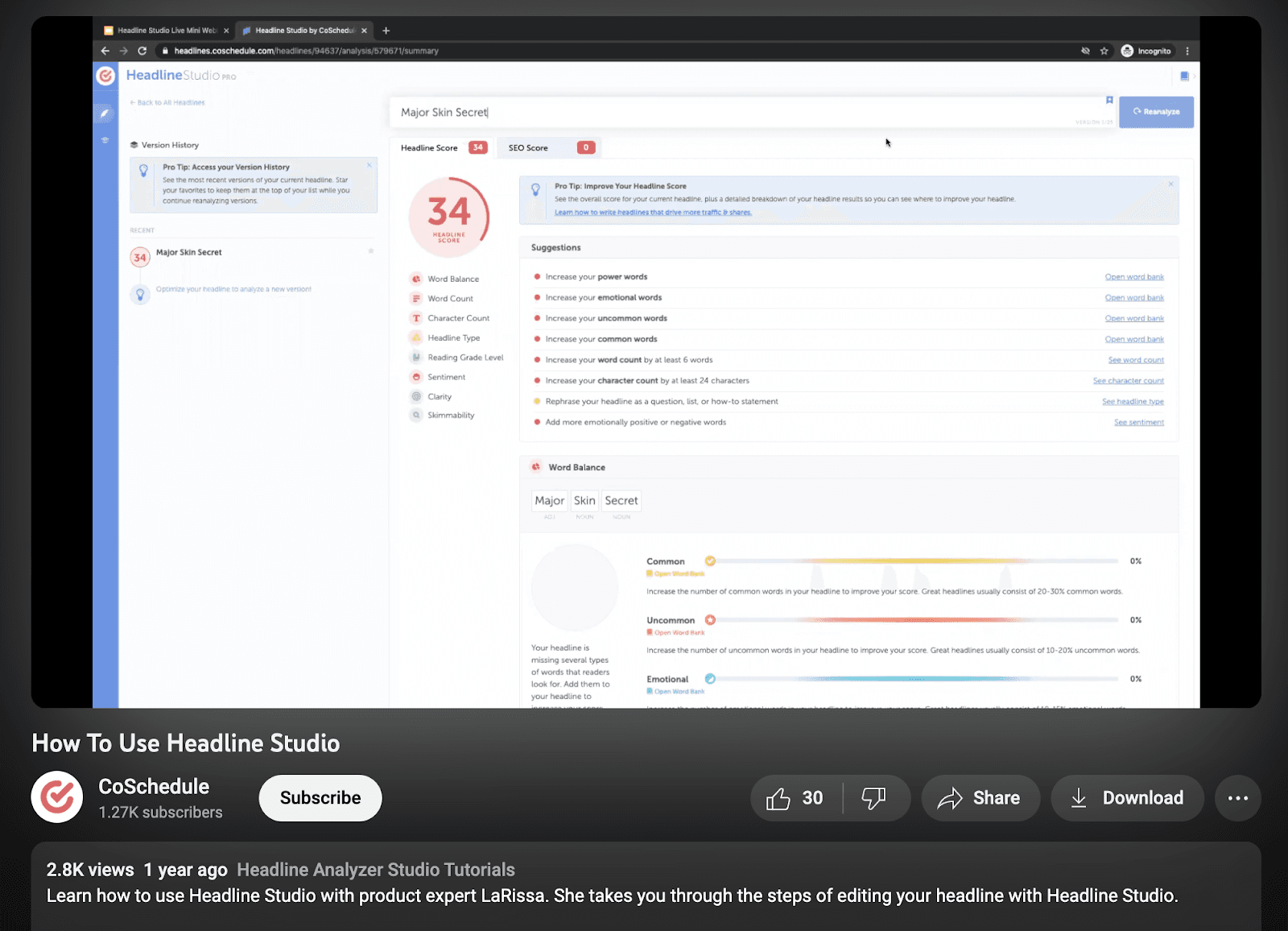The image size is (1288, 931).
Task: Jump to Headline Type section icon
Action: coord(416,337)
